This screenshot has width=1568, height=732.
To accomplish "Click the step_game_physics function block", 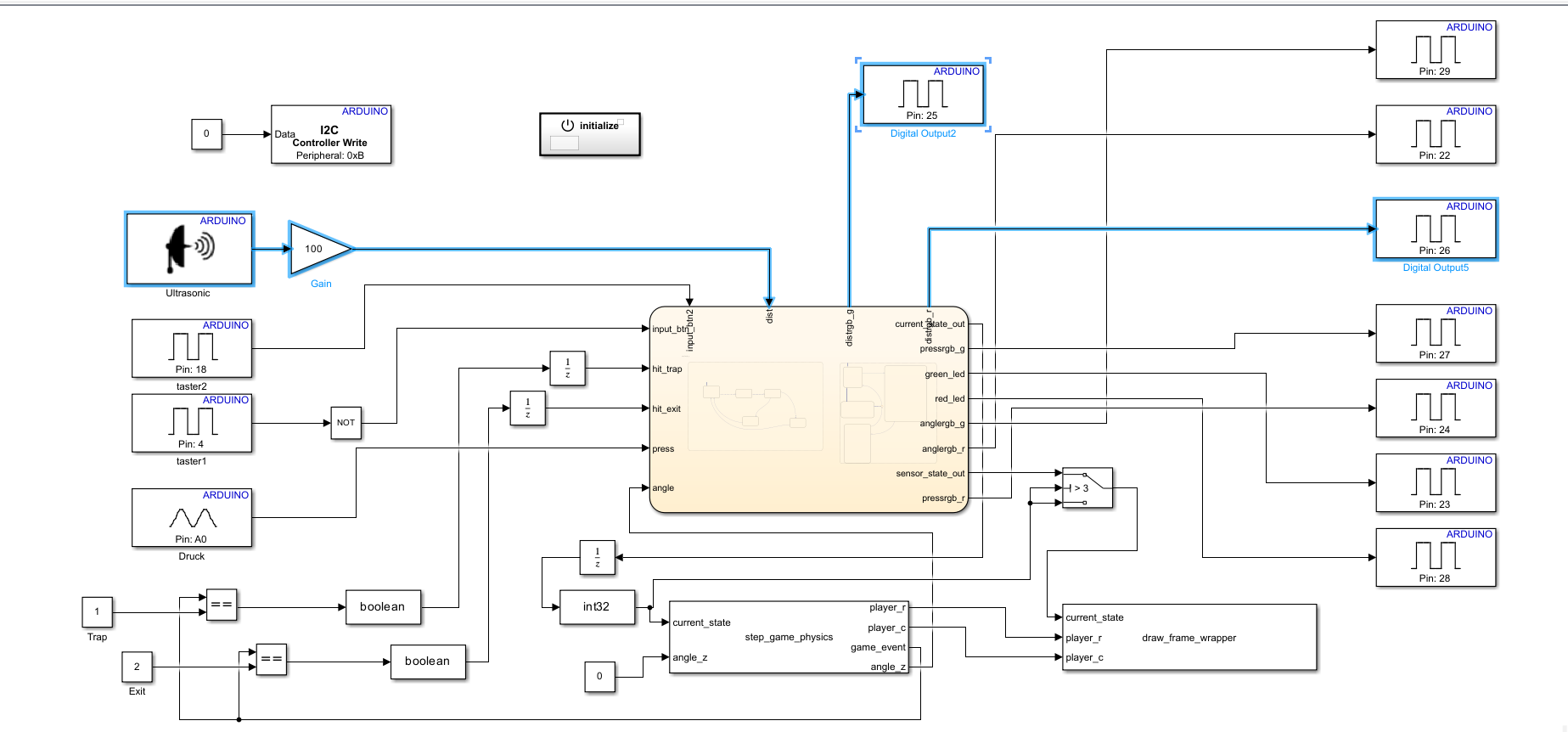I will coord(789,637).
